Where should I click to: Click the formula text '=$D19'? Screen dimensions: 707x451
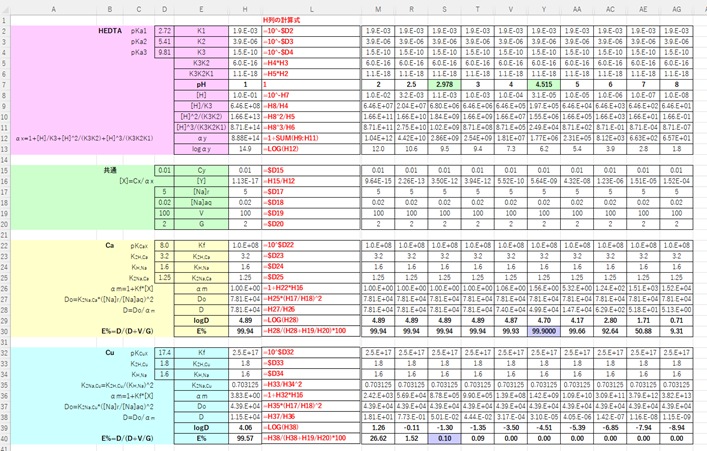coord(274,213)
